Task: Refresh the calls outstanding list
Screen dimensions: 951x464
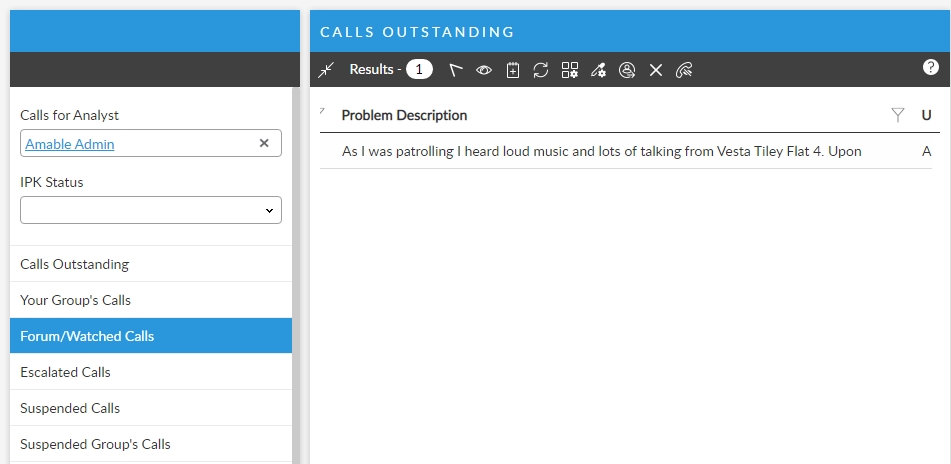Action: point(541,70)
